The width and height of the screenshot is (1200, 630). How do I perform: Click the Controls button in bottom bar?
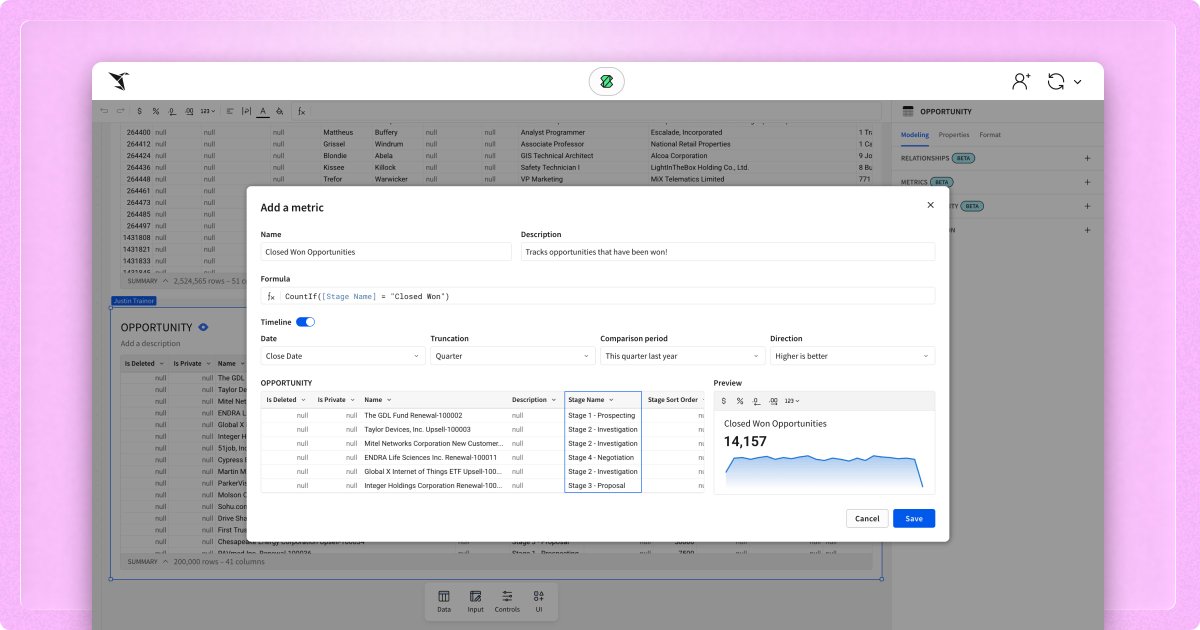point(507,601)
